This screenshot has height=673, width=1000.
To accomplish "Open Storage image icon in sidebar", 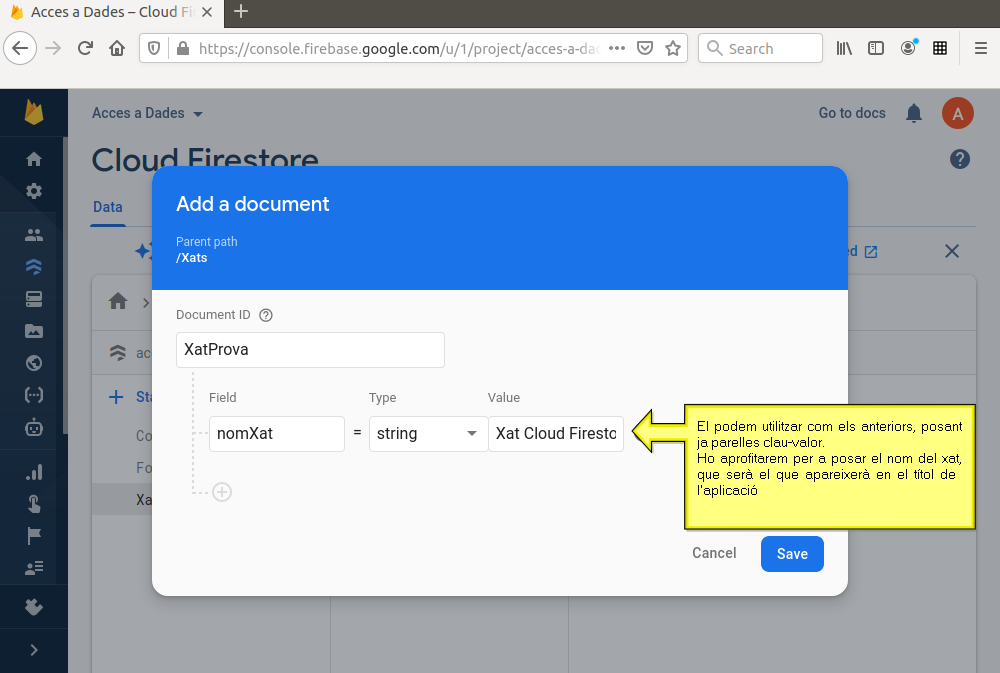I will coord(34,331).
